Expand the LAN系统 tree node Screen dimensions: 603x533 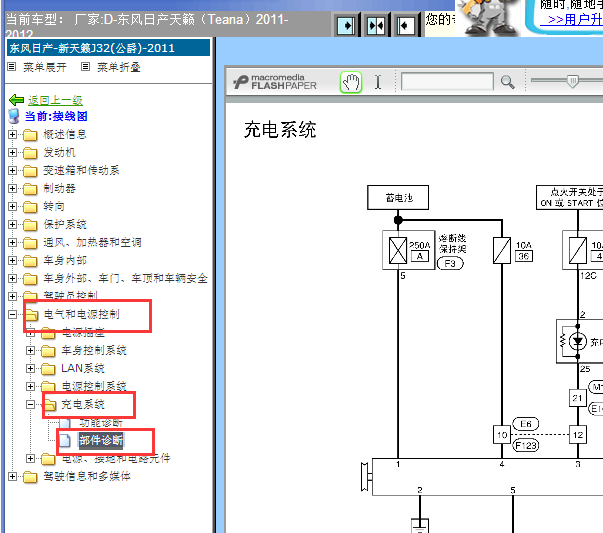pyautogui.click(x=30, y=368)
